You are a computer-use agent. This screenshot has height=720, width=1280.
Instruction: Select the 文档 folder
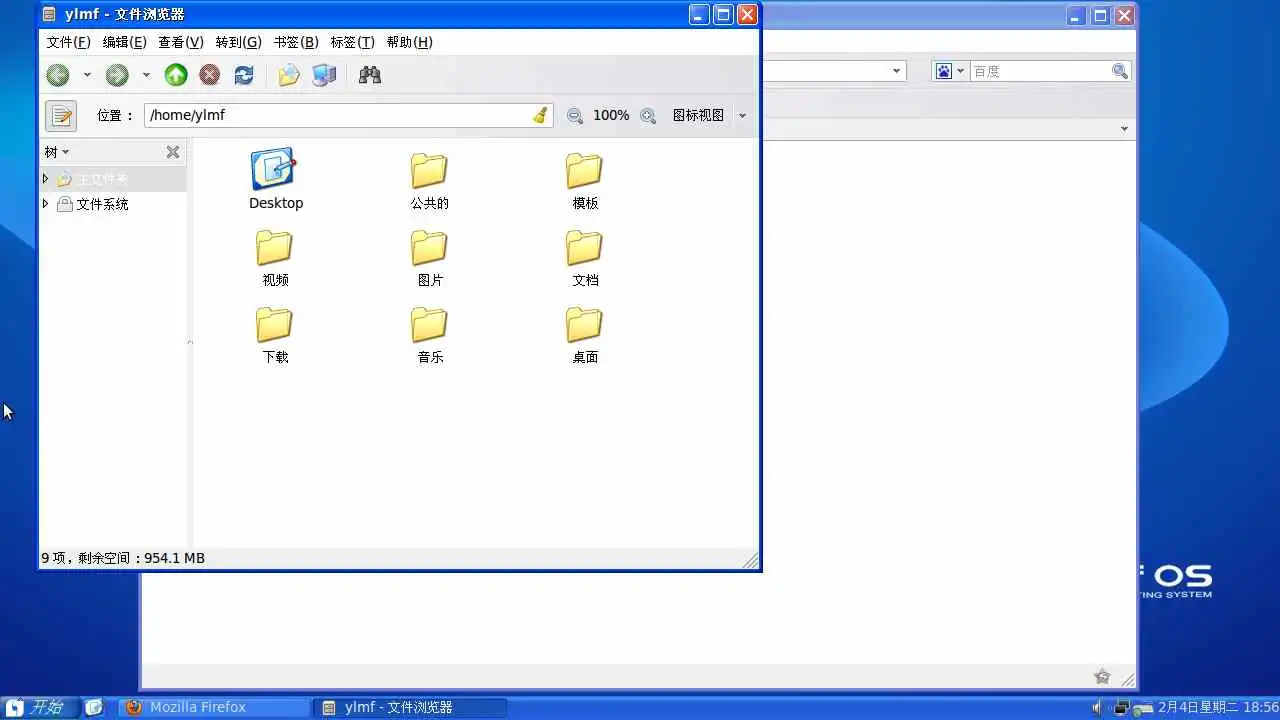click(x=585, y=258)
